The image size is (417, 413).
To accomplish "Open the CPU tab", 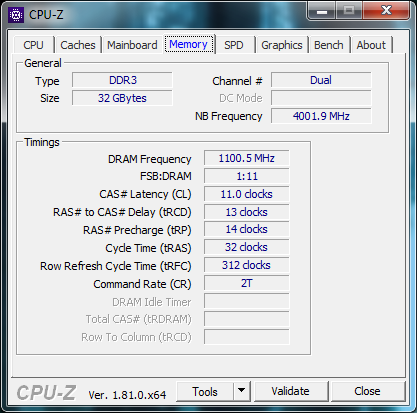I will pos(34,45).
